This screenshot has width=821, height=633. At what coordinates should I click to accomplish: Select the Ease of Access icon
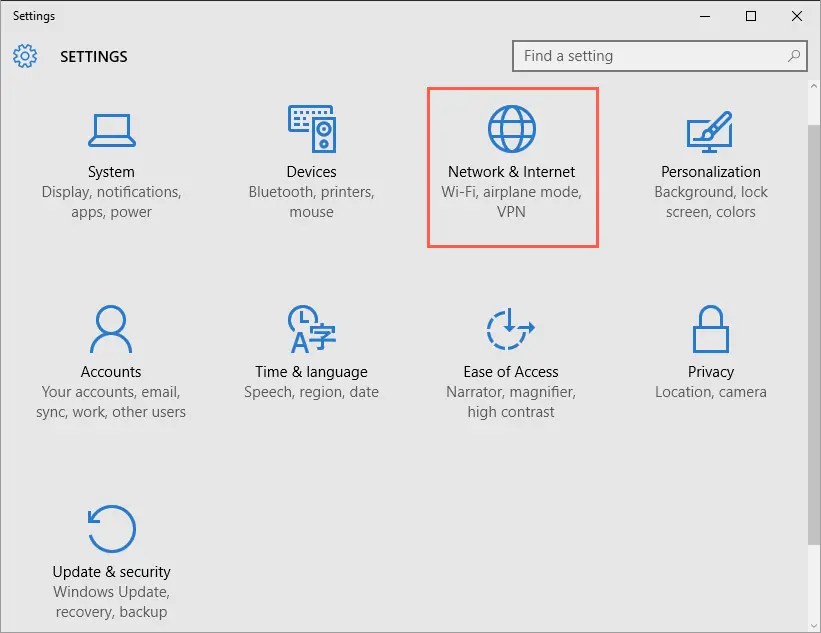pyautogui.click(x=511, y=328)
